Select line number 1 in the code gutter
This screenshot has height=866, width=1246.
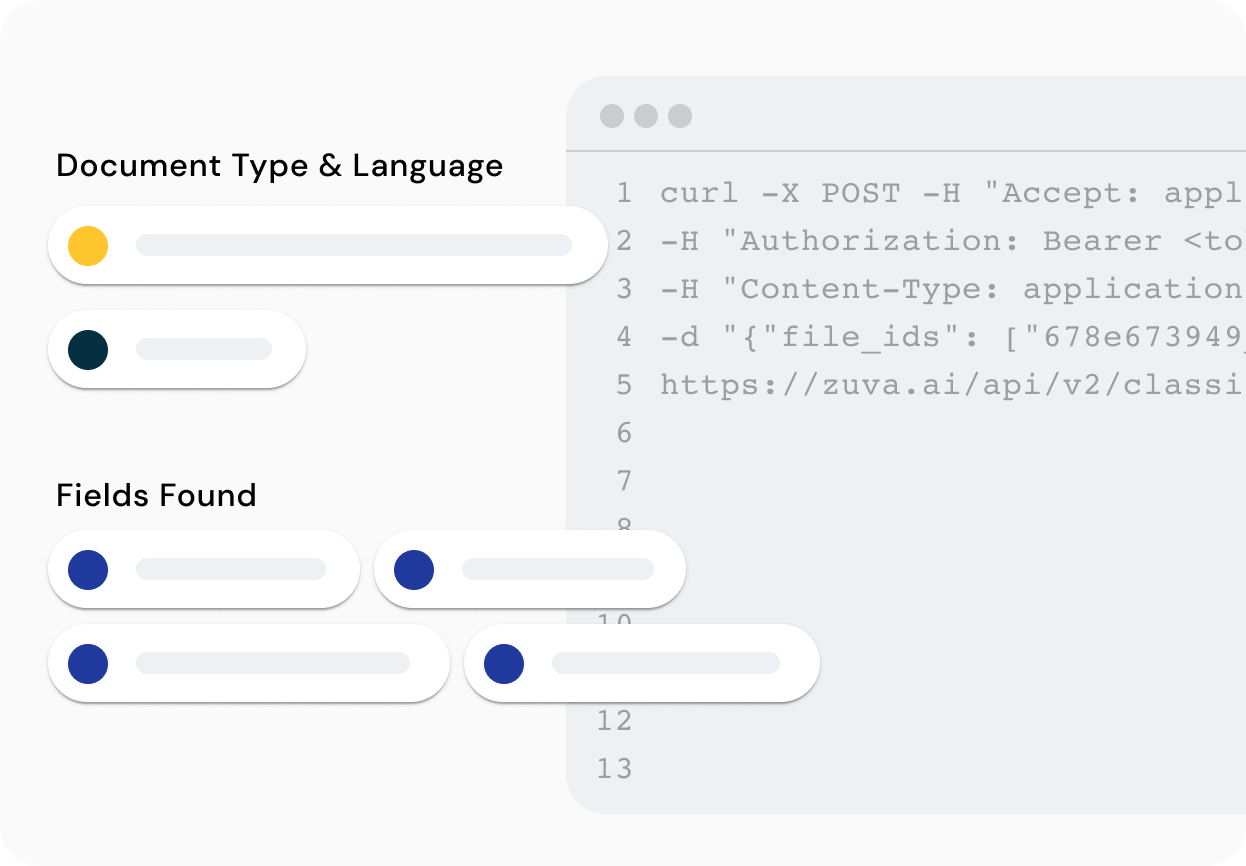coord(624,193)
